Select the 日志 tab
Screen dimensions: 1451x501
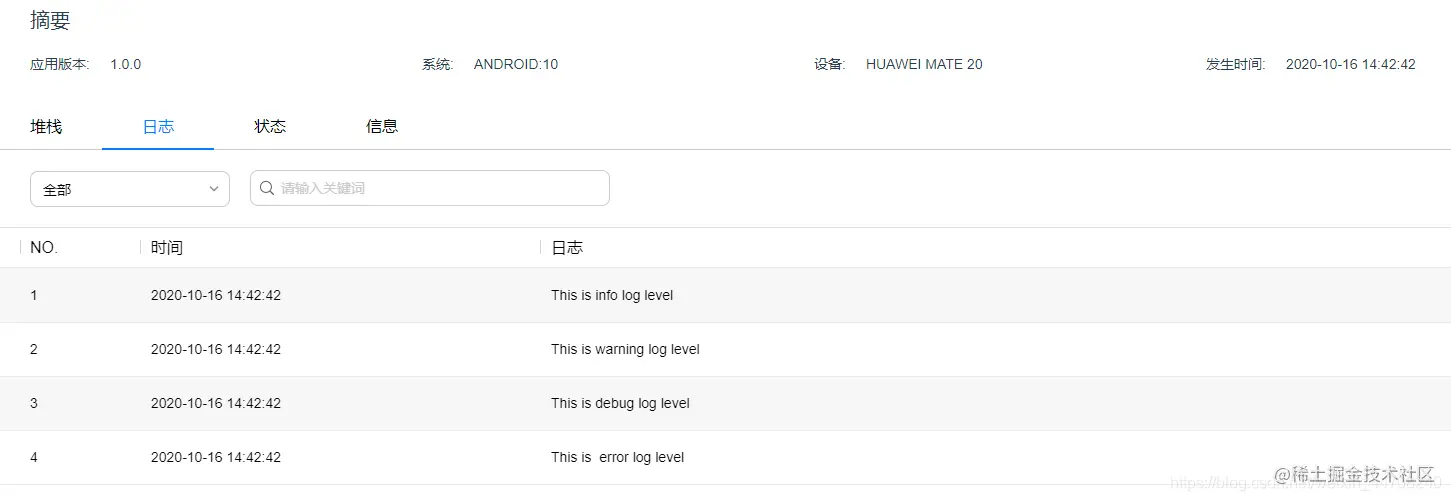158,126
